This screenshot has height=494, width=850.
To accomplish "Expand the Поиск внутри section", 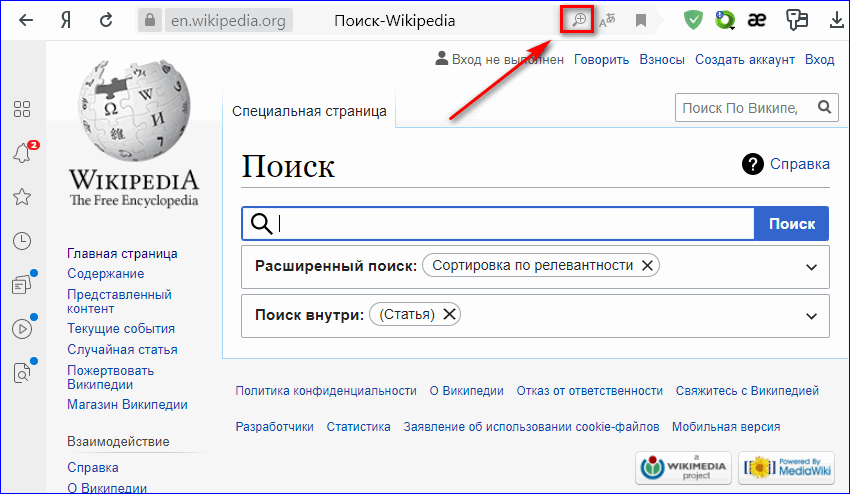I will (x=811, y=316).
